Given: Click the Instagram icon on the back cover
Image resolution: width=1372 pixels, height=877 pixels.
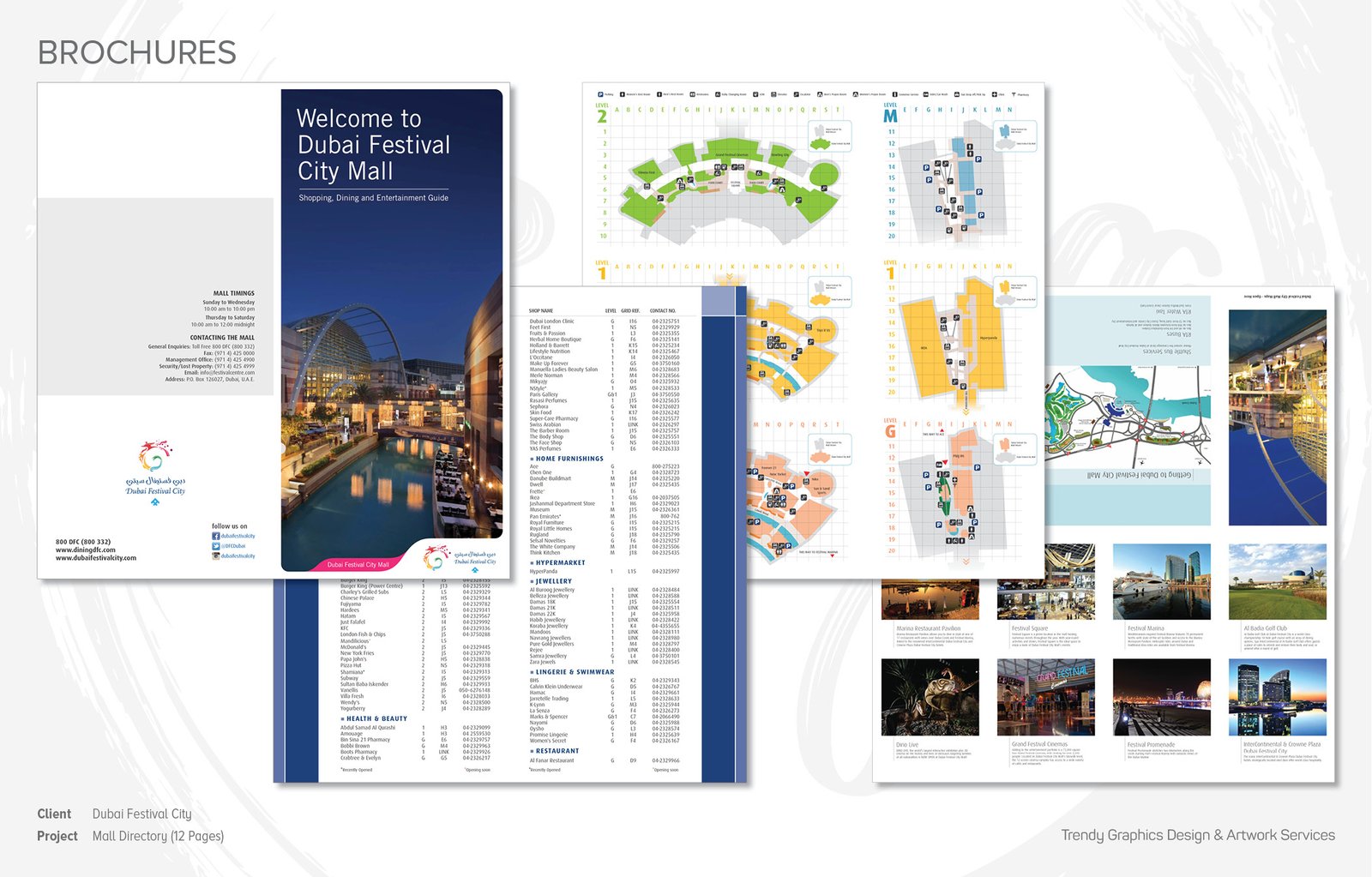Looking at the screenshot, I should click(216, 556).
